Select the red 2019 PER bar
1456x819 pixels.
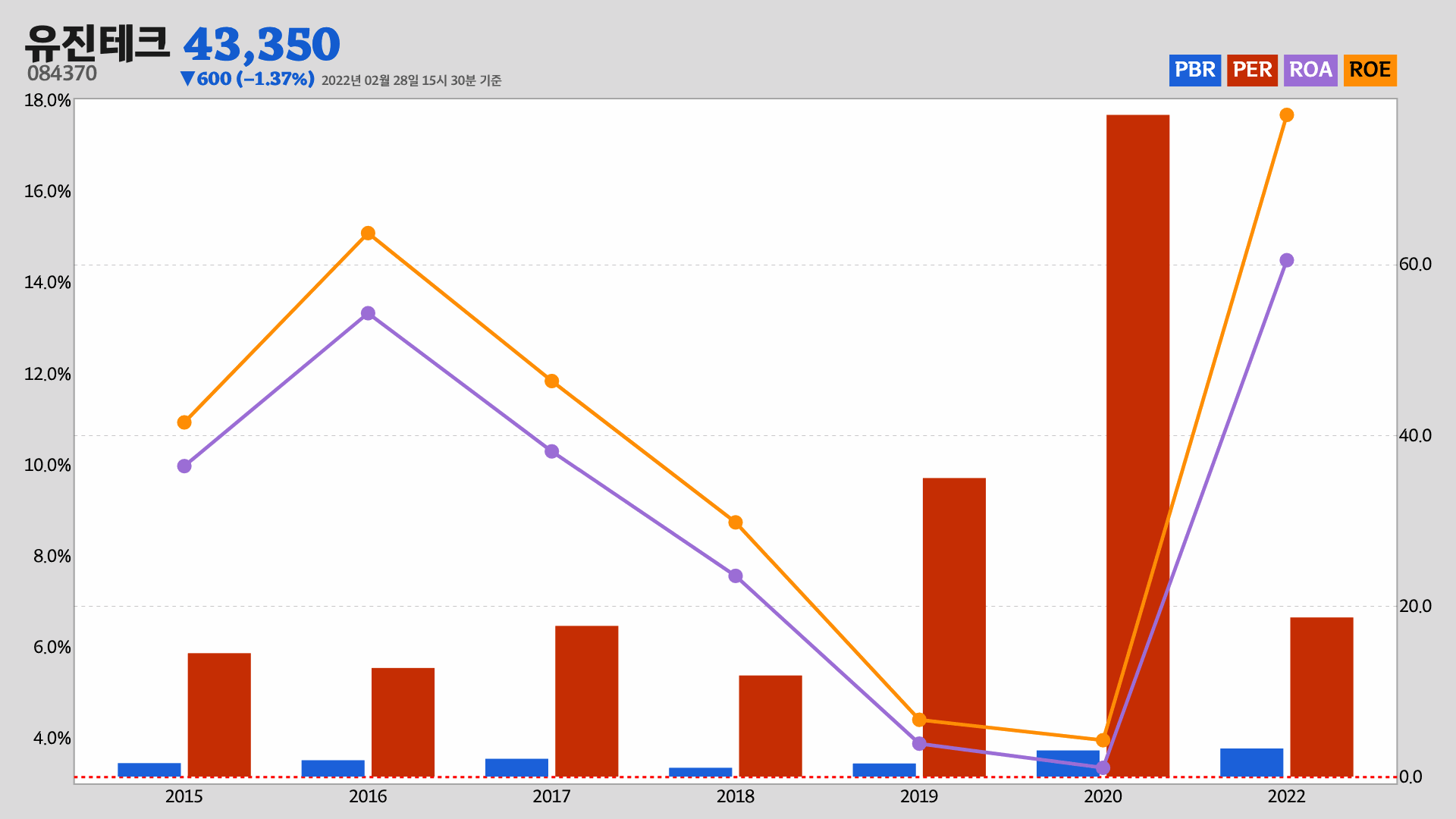[x=954, y=627]
